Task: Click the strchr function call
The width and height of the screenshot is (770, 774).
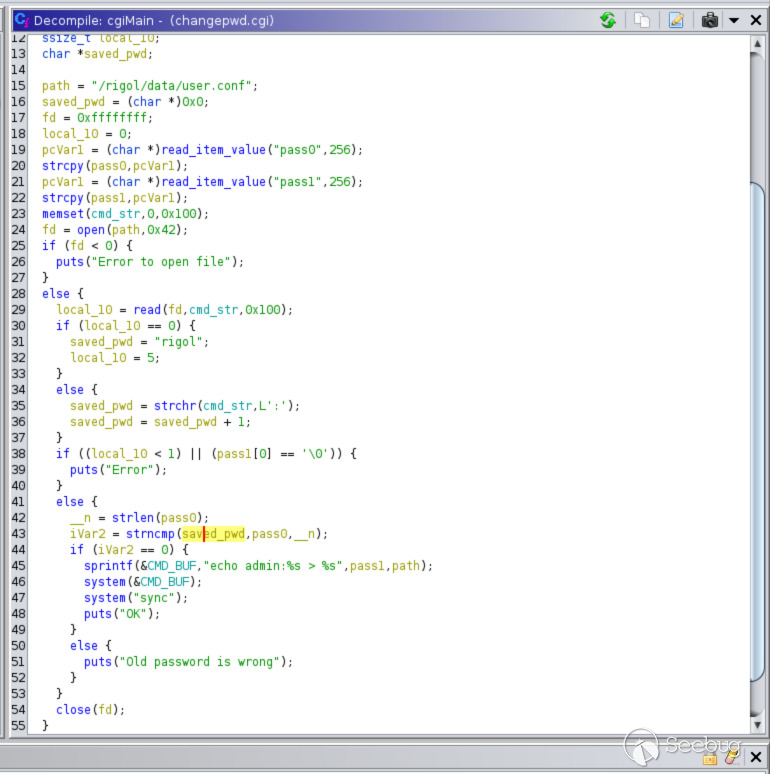Action: coord(175,406)
